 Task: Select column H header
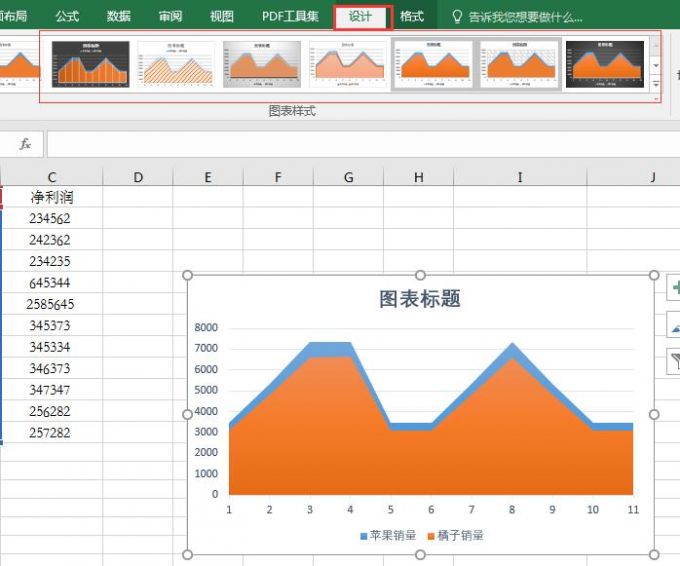(x=418, y=177)
